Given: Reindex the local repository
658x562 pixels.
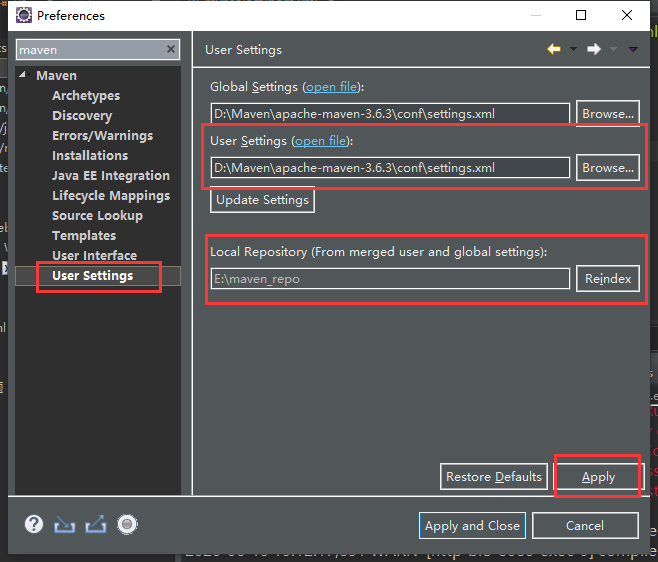Looking at the screenshot, I should click(x=608, y=278).
